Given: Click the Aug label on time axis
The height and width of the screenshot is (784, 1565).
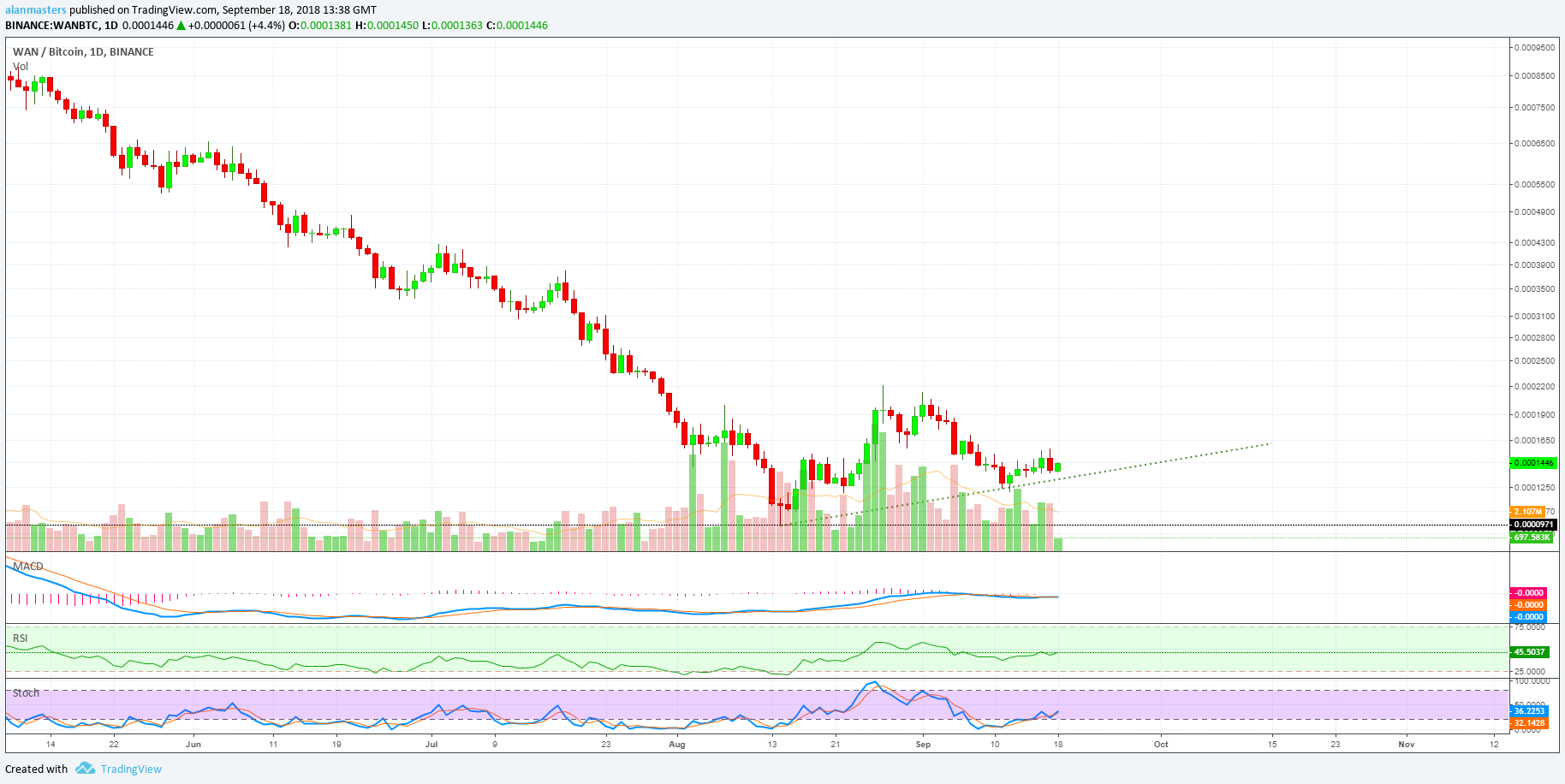Looking at the screenshot, I should click(x=677, y=745).
